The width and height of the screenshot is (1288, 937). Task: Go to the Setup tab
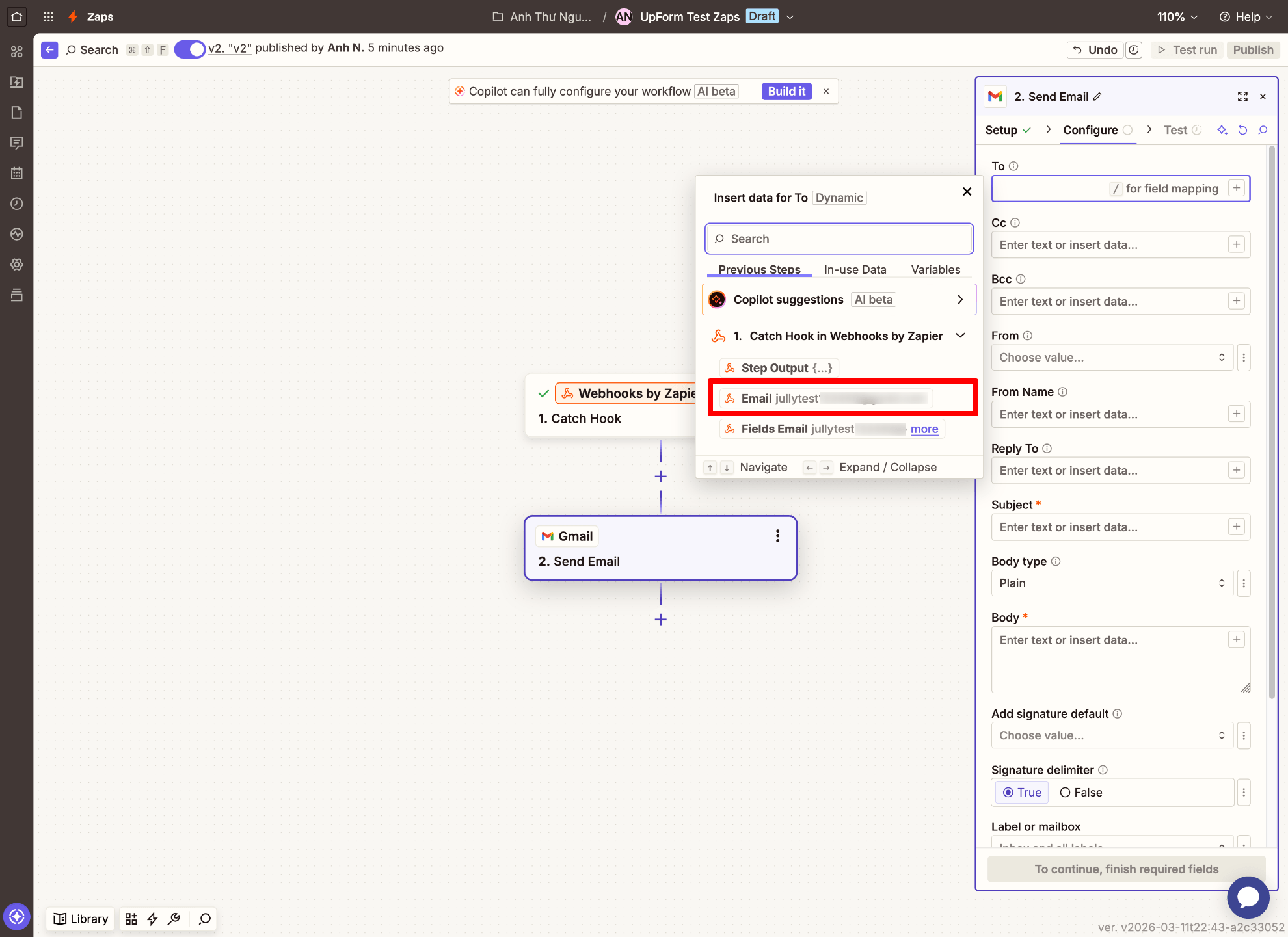pos(1008,130)
